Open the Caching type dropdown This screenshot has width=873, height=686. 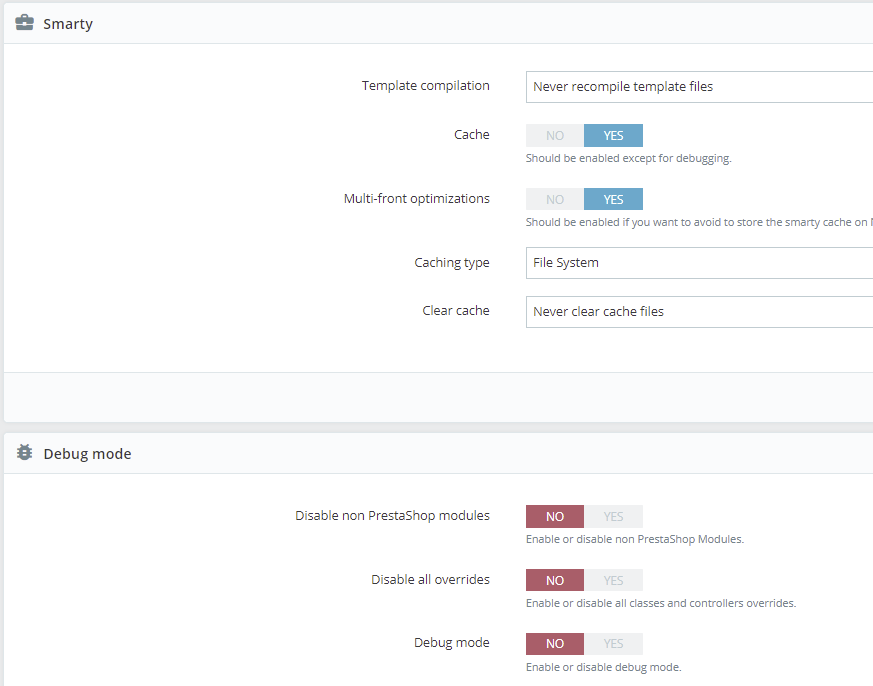[698, 263]
